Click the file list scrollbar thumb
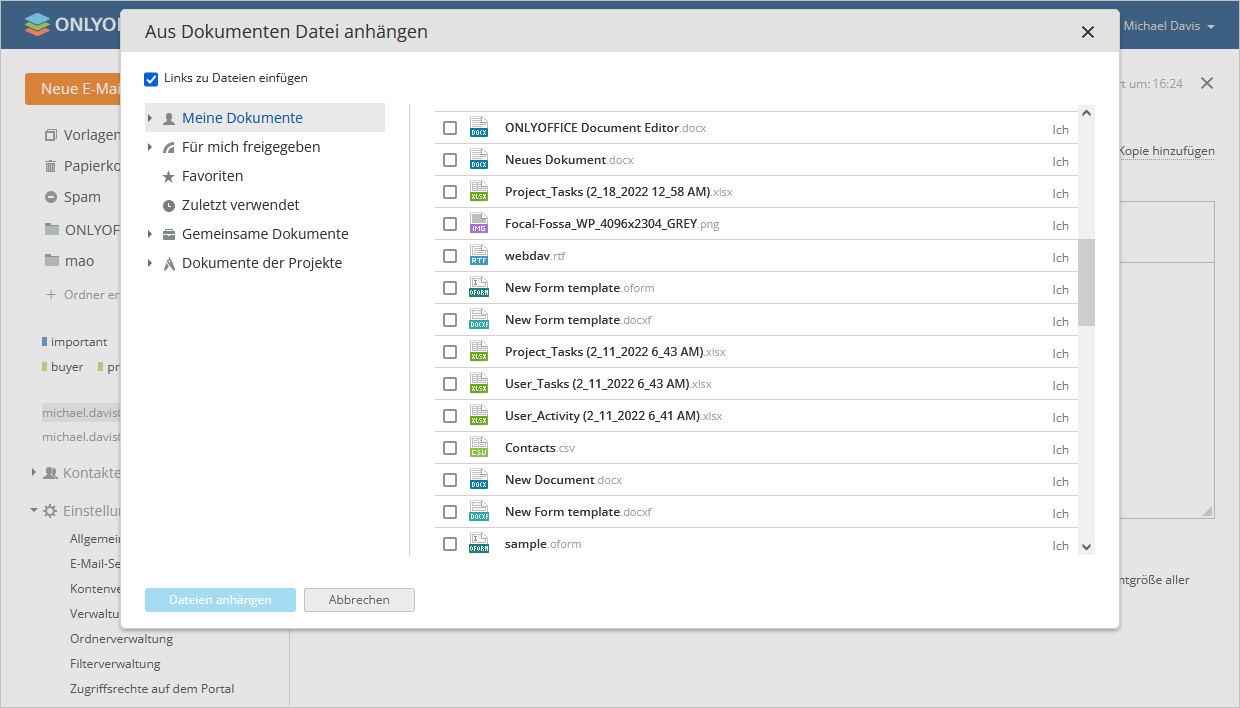The image size is (1240, 708). 1087,282
